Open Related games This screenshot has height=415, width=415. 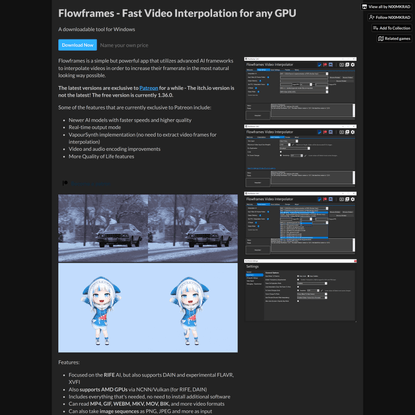coord(394,39)
